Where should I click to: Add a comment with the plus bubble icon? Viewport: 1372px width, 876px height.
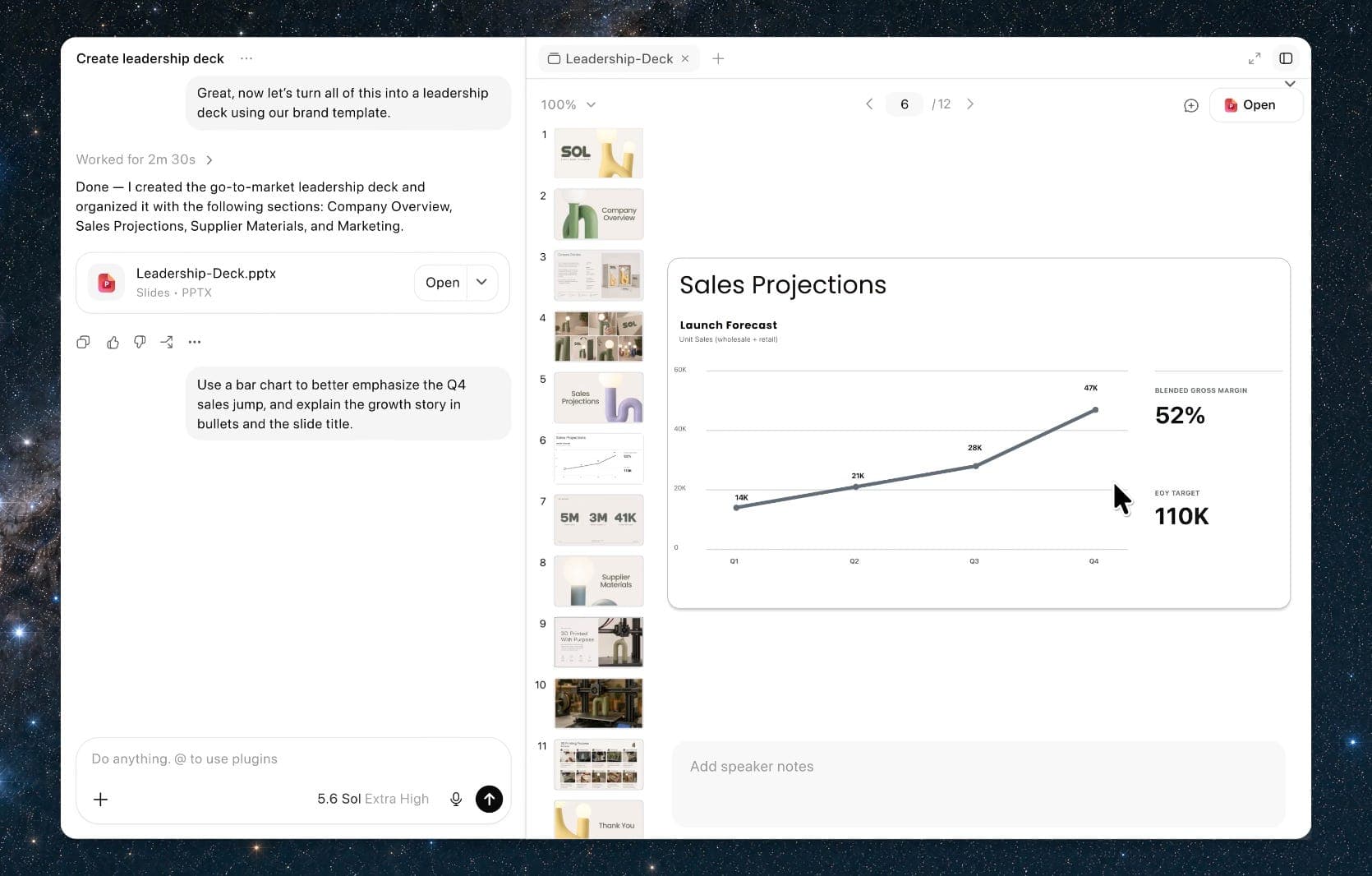click(1191, 105)
